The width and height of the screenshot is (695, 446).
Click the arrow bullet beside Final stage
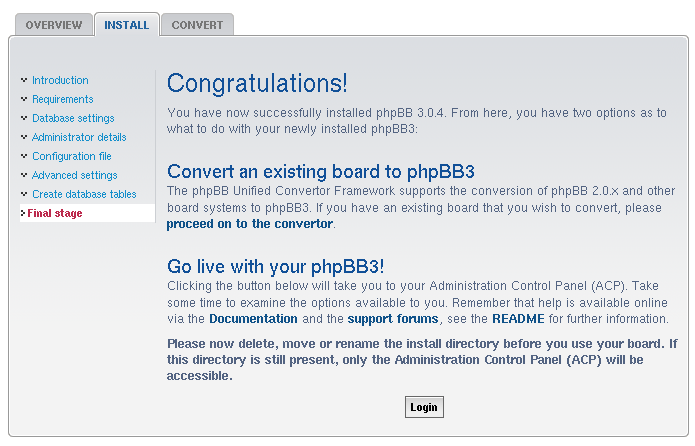(23, 213)
